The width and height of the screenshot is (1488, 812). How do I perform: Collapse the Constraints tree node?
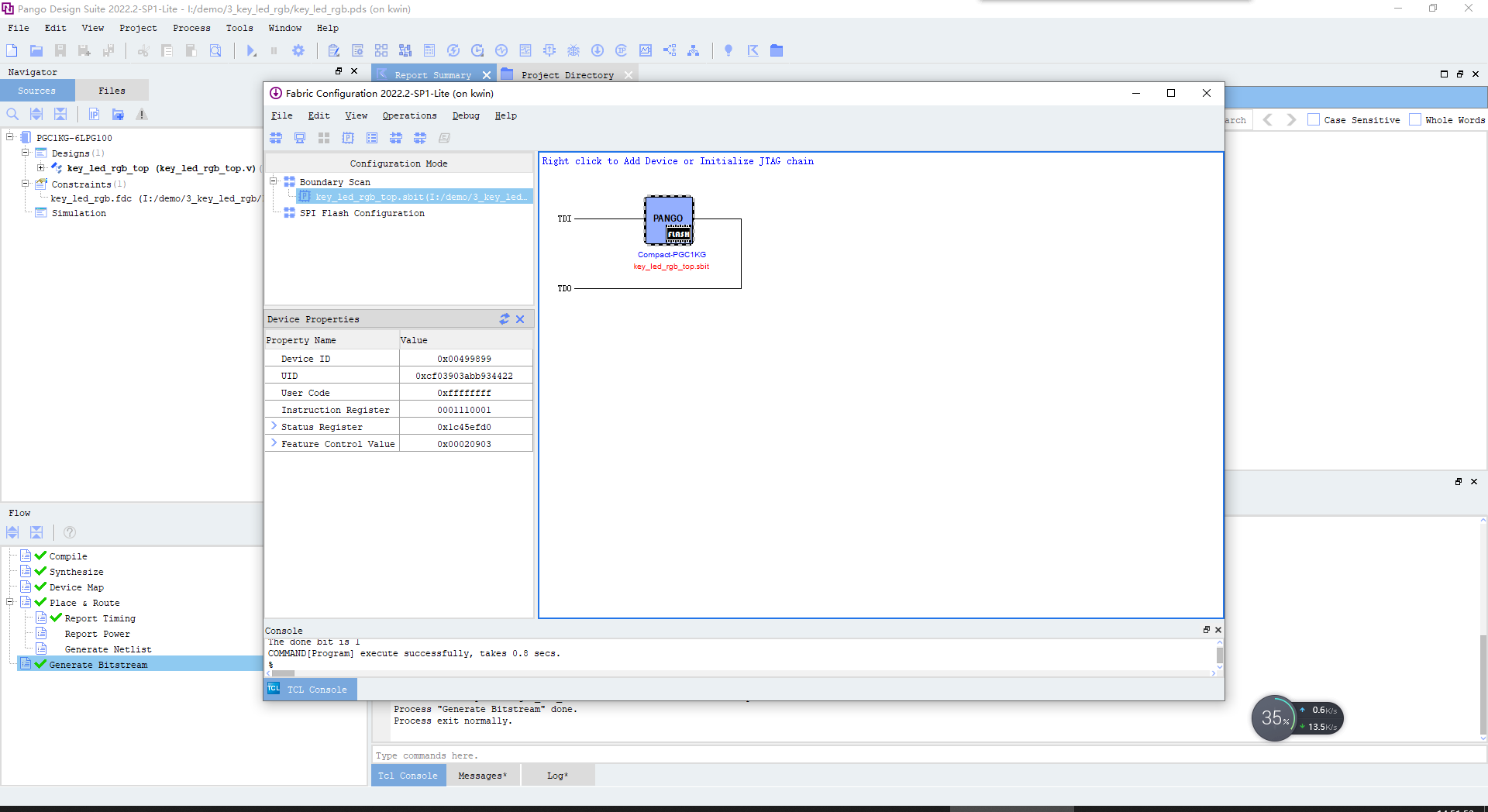pos(25,184)
